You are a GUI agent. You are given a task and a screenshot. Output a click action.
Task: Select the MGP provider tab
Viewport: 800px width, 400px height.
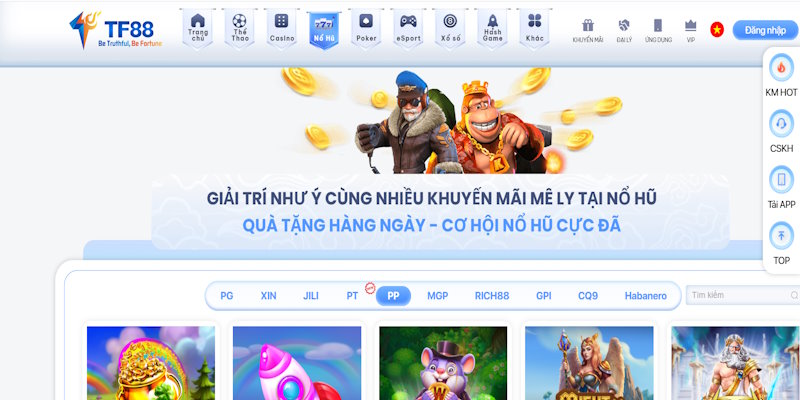point(438,296)
